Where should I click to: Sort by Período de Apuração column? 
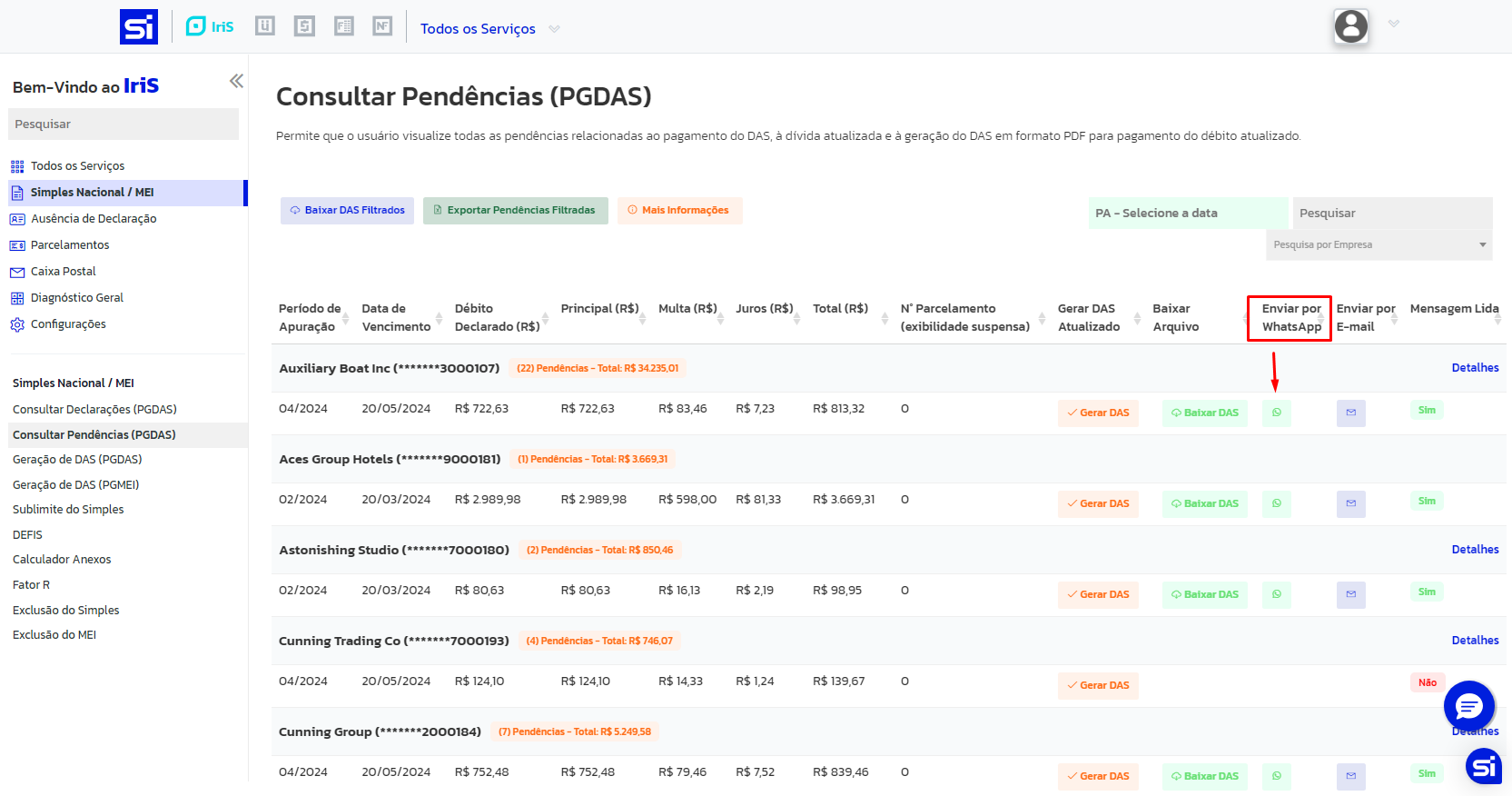345,318
